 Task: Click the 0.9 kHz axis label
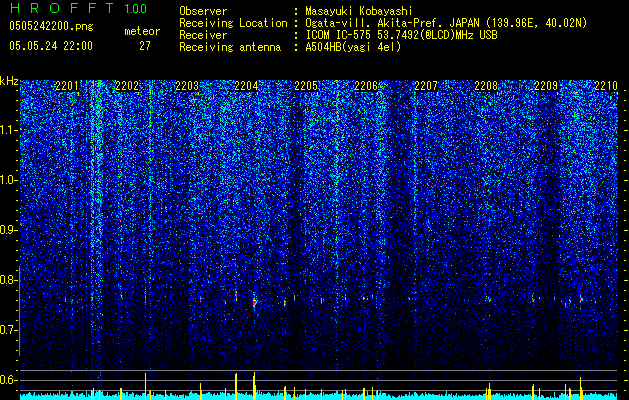pyautogui.click(x=9, y=230)
